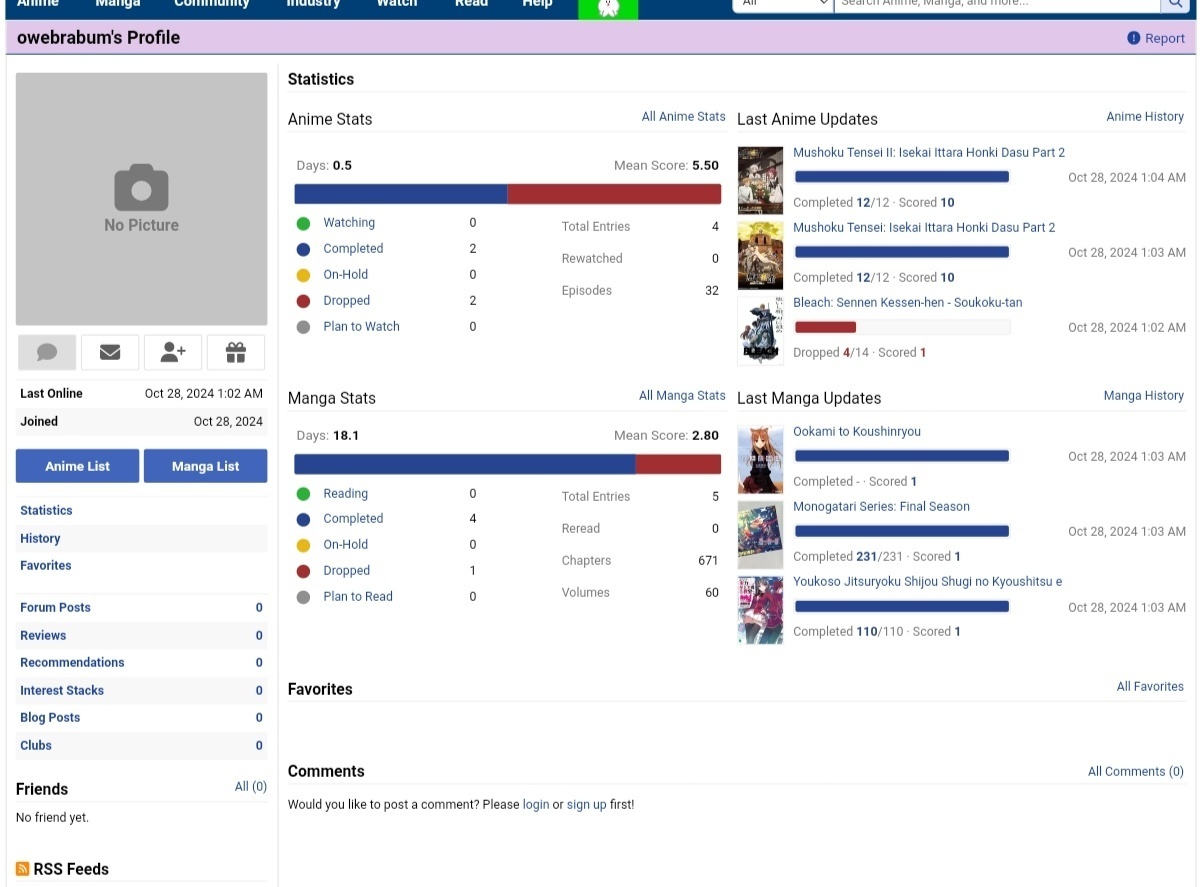Click the green banner icon in navbar
1200x887 pixels.
tap(608, 7)
